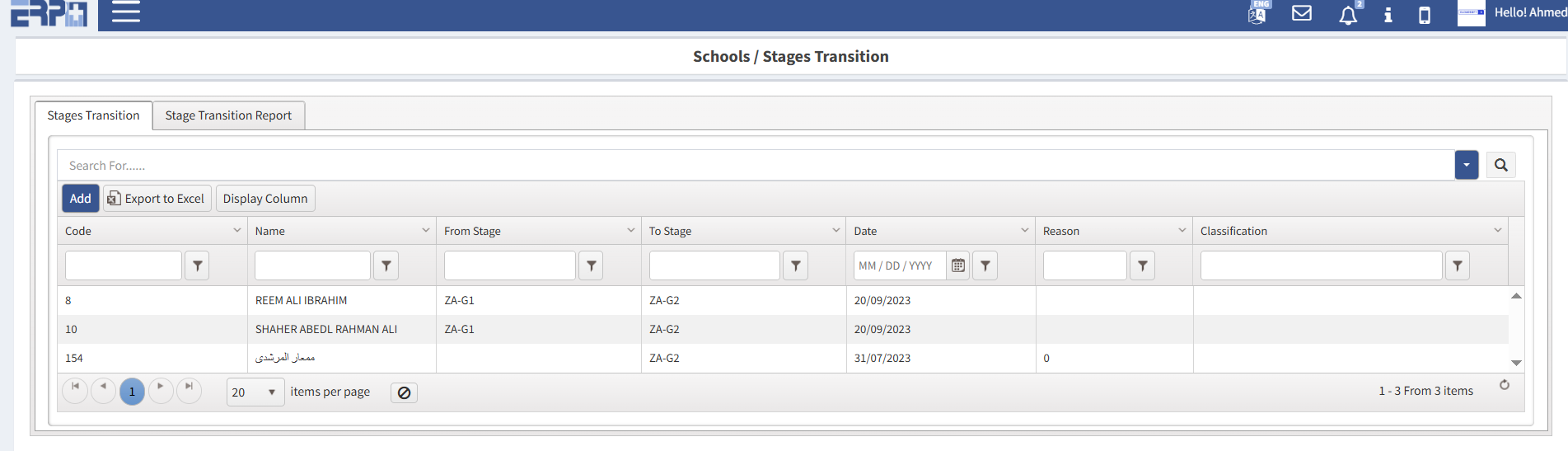Switch language using the ENG icon
The width and height of the screenshot is (1568, 451).
pos(1257,13)
